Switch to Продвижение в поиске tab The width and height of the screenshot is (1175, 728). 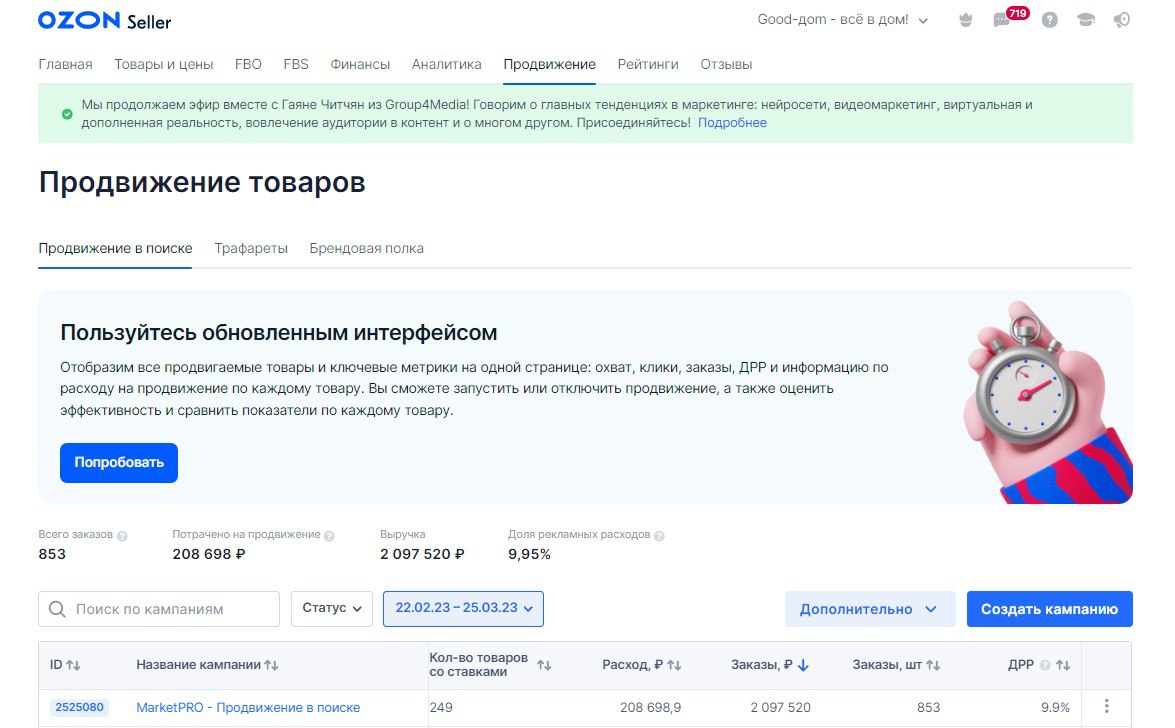point(115,248)
